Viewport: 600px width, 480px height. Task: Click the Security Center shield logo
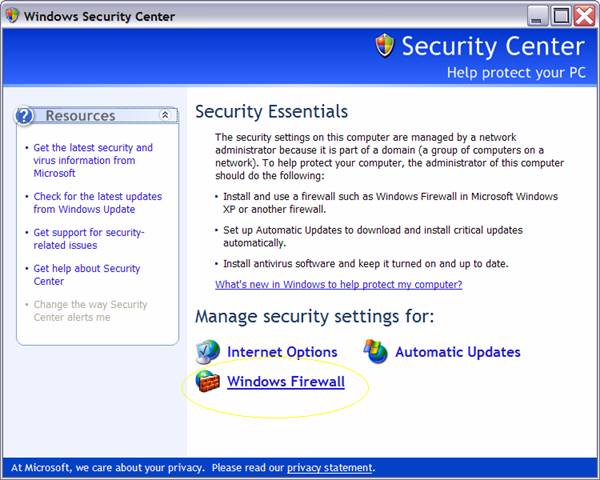pos(385,45)
